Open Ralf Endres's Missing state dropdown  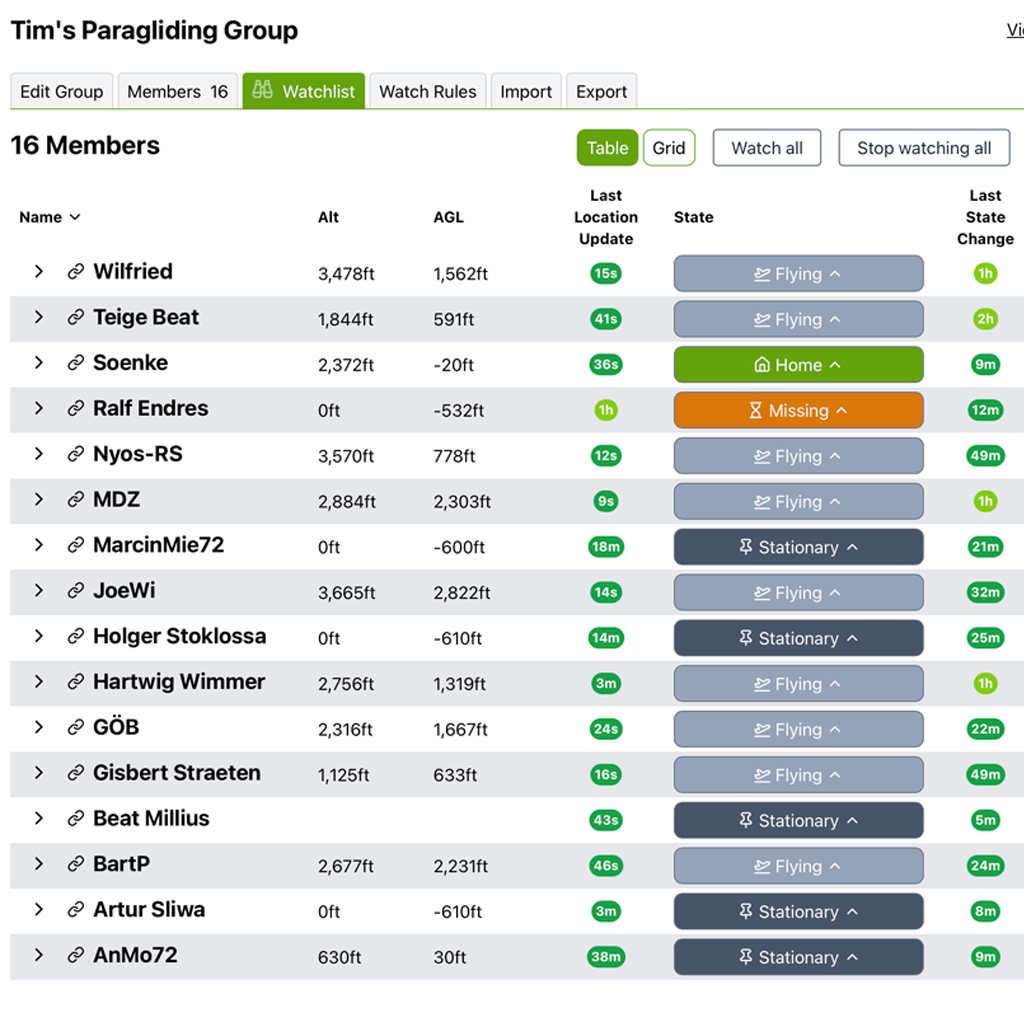click(798, 410)
